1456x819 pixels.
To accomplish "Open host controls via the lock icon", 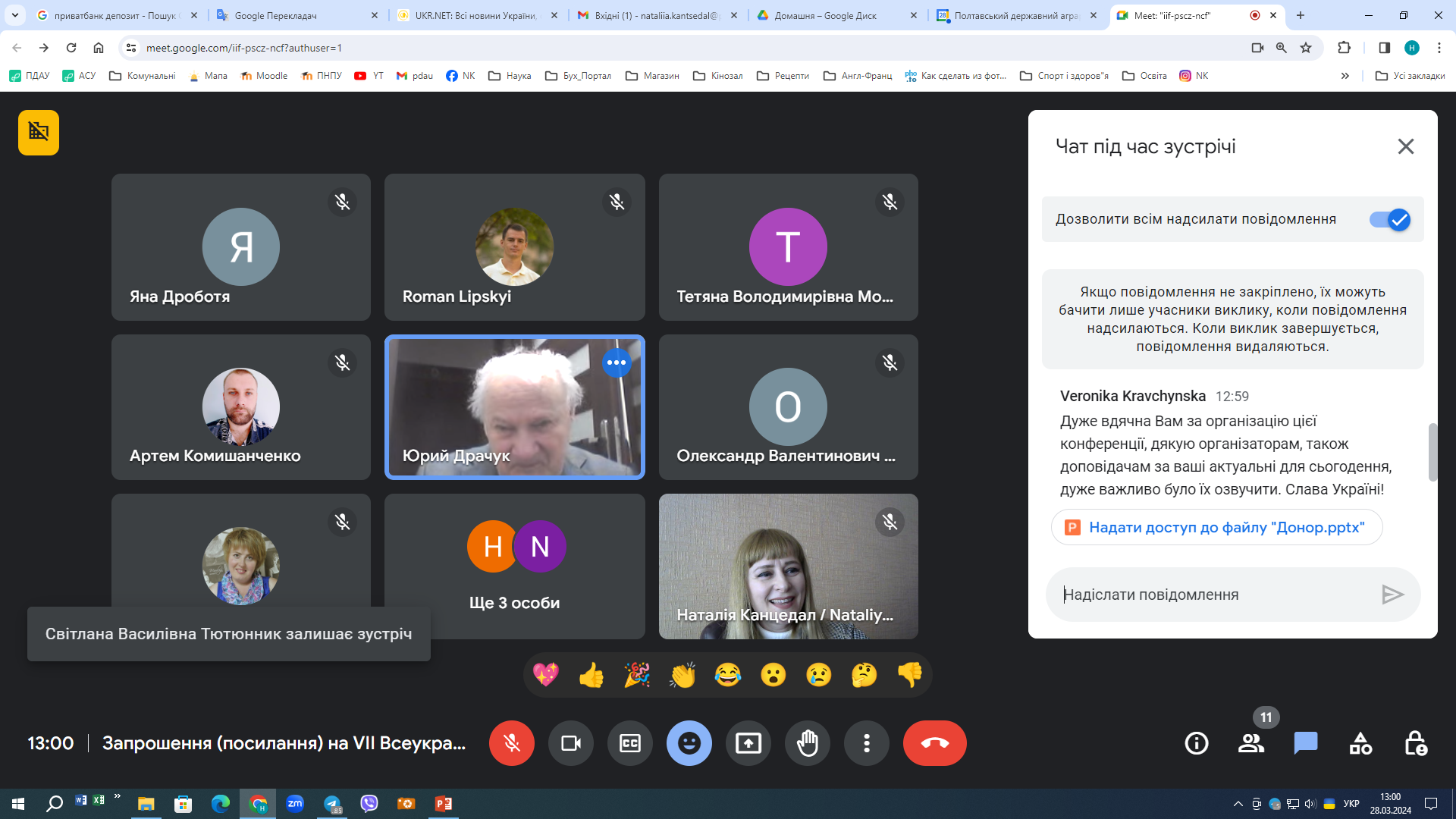I will [x=1415, y=743].
